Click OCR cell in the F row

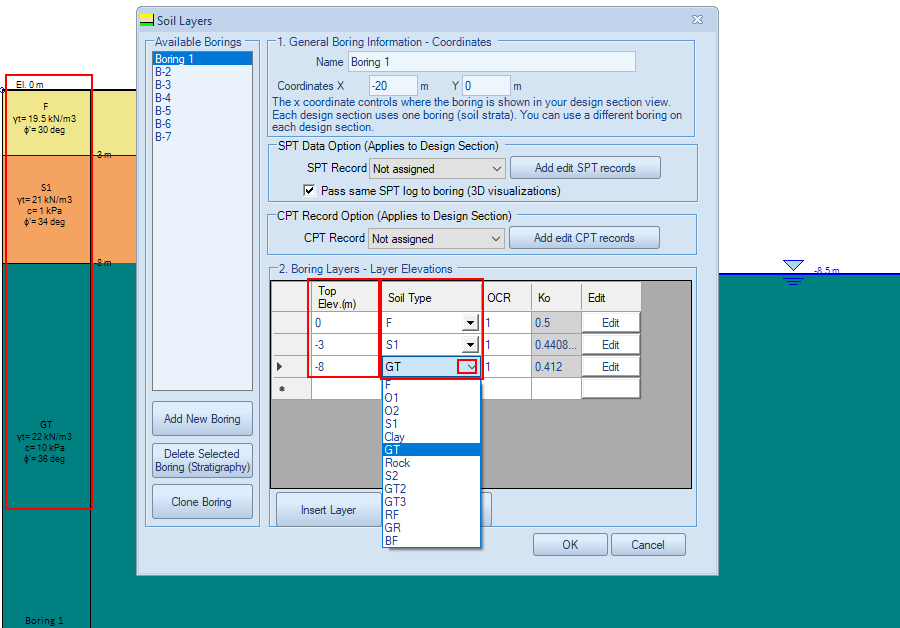coord(506,323)
